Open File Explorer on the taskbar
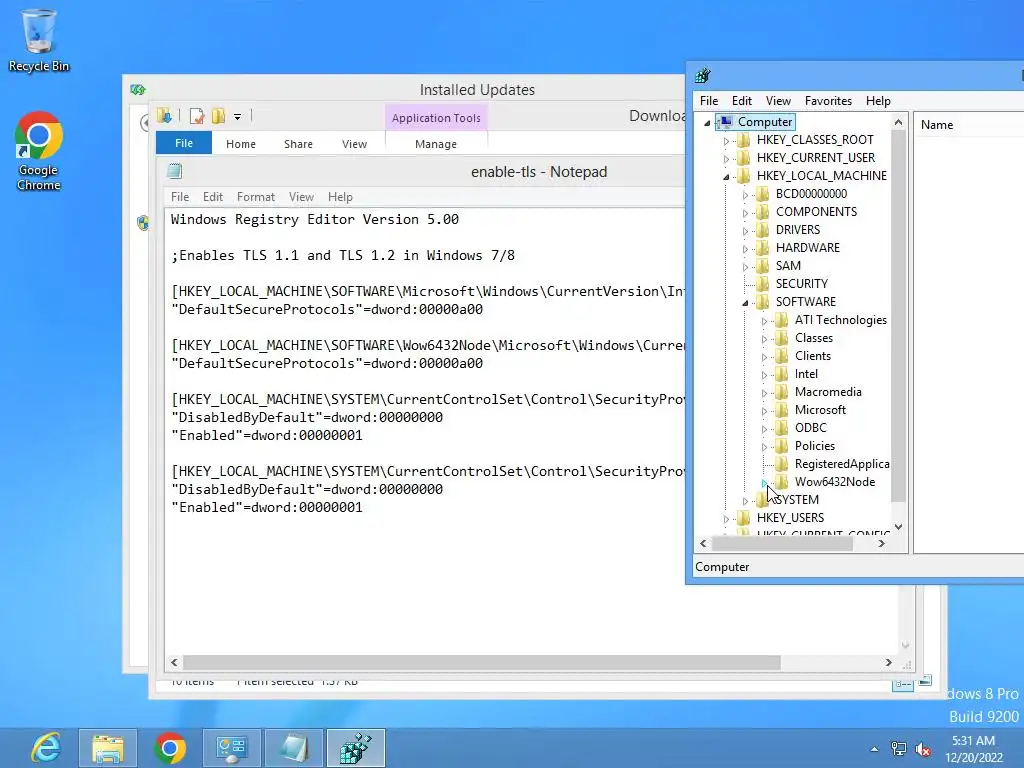The height and width of the screenshot is (768, 1024). point(108,748)
